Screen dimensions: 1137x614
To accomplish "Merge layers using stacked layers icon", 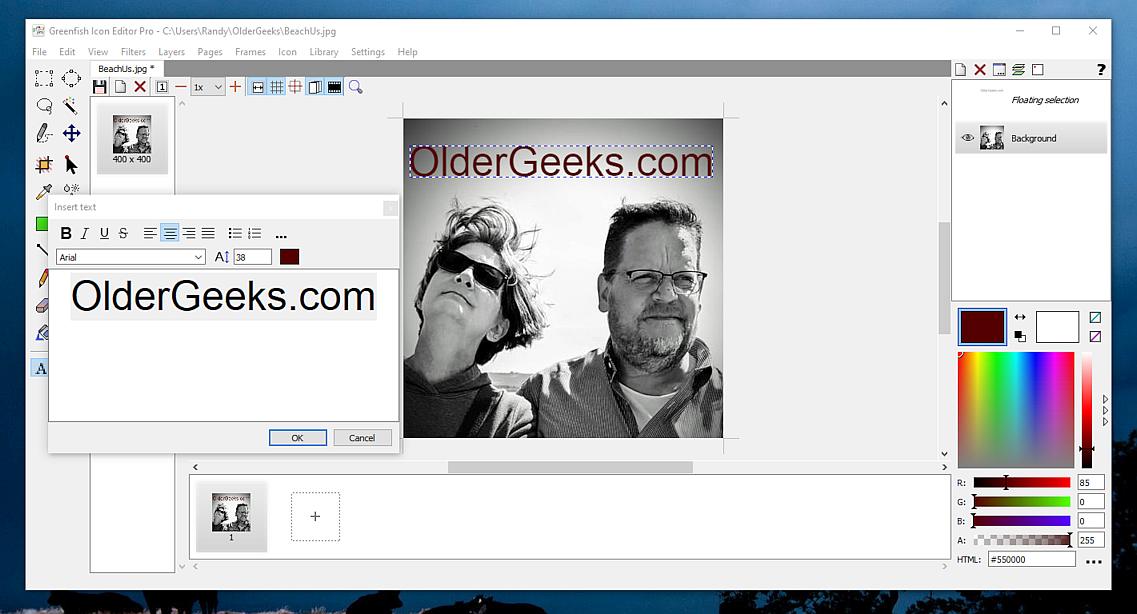I will click(x=1019, y=70).
